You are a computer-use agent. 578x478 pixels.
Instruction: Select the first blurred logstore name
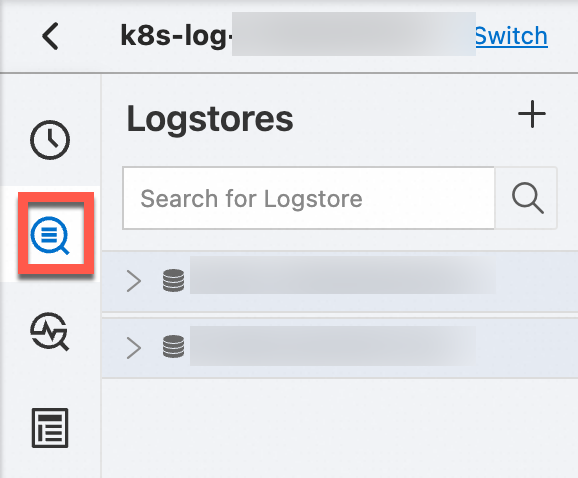click(x=341, y=275)
